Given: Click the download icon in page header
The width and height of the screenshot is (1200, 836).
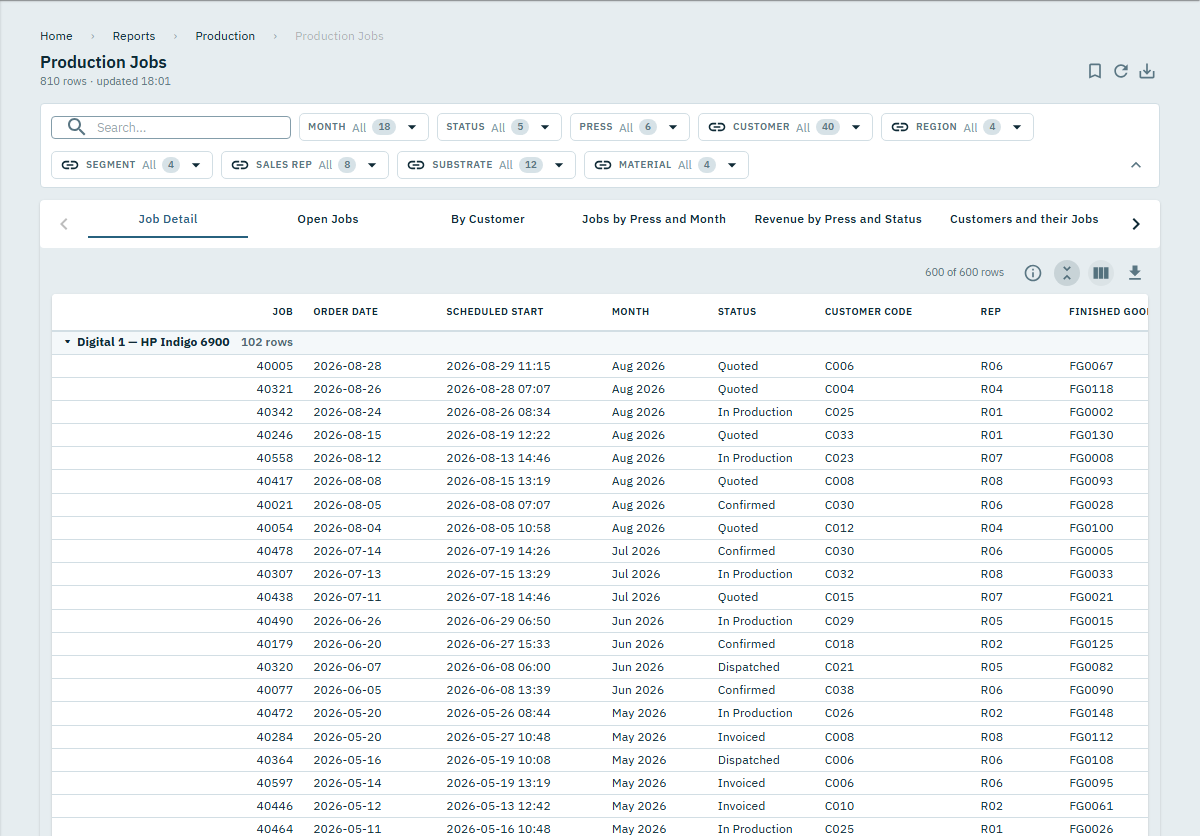Looking at the screenshot, I should coord(1147,71).
